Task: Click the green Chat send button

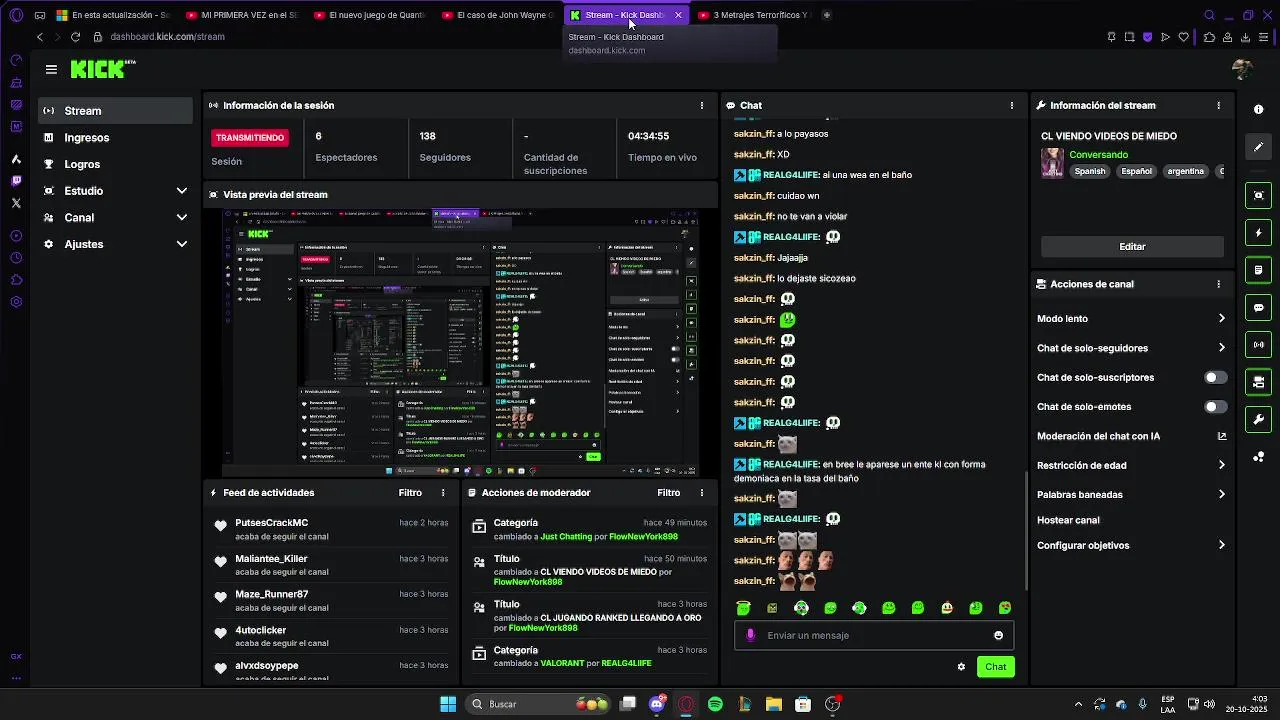Action: [995, 667]
